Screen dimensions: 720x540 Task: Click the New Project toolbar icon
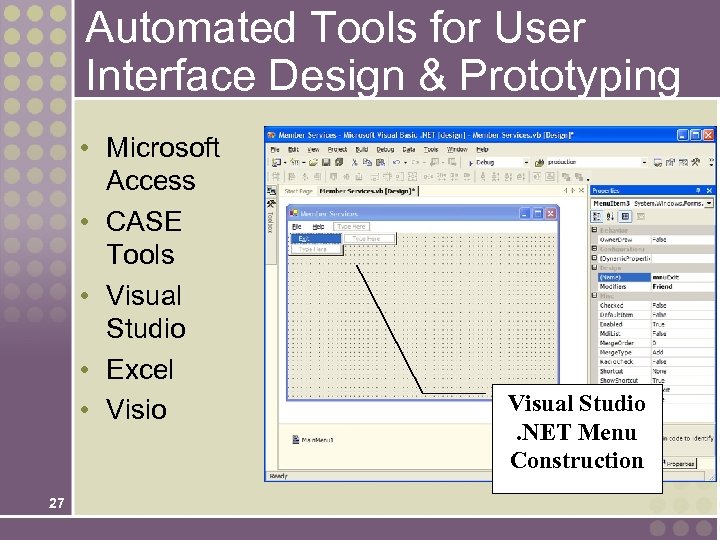[276, 162]
